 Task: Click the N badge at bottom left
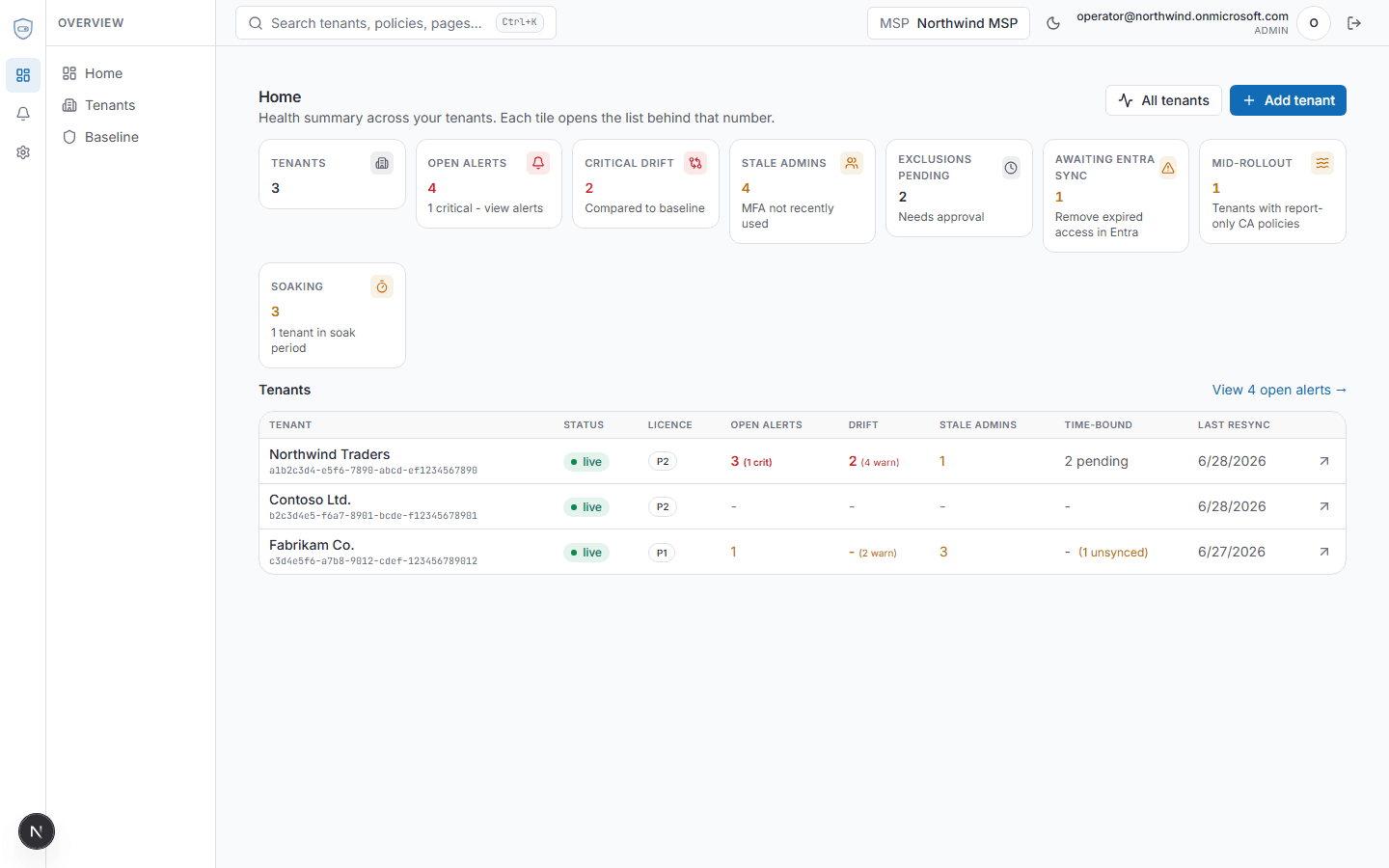pyautogui.click(x=37, y=831)
